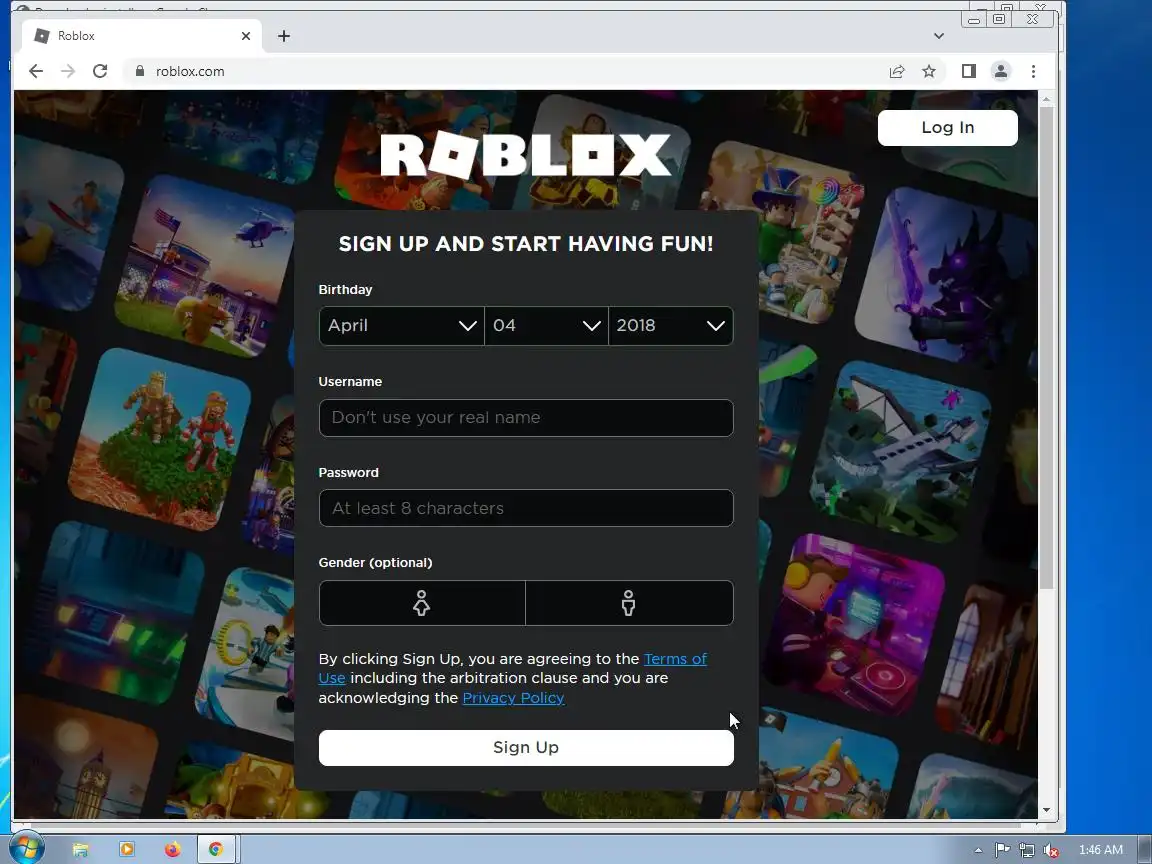
Task: Open File Explorer from the taskbar
Action: tap(80, 850)
